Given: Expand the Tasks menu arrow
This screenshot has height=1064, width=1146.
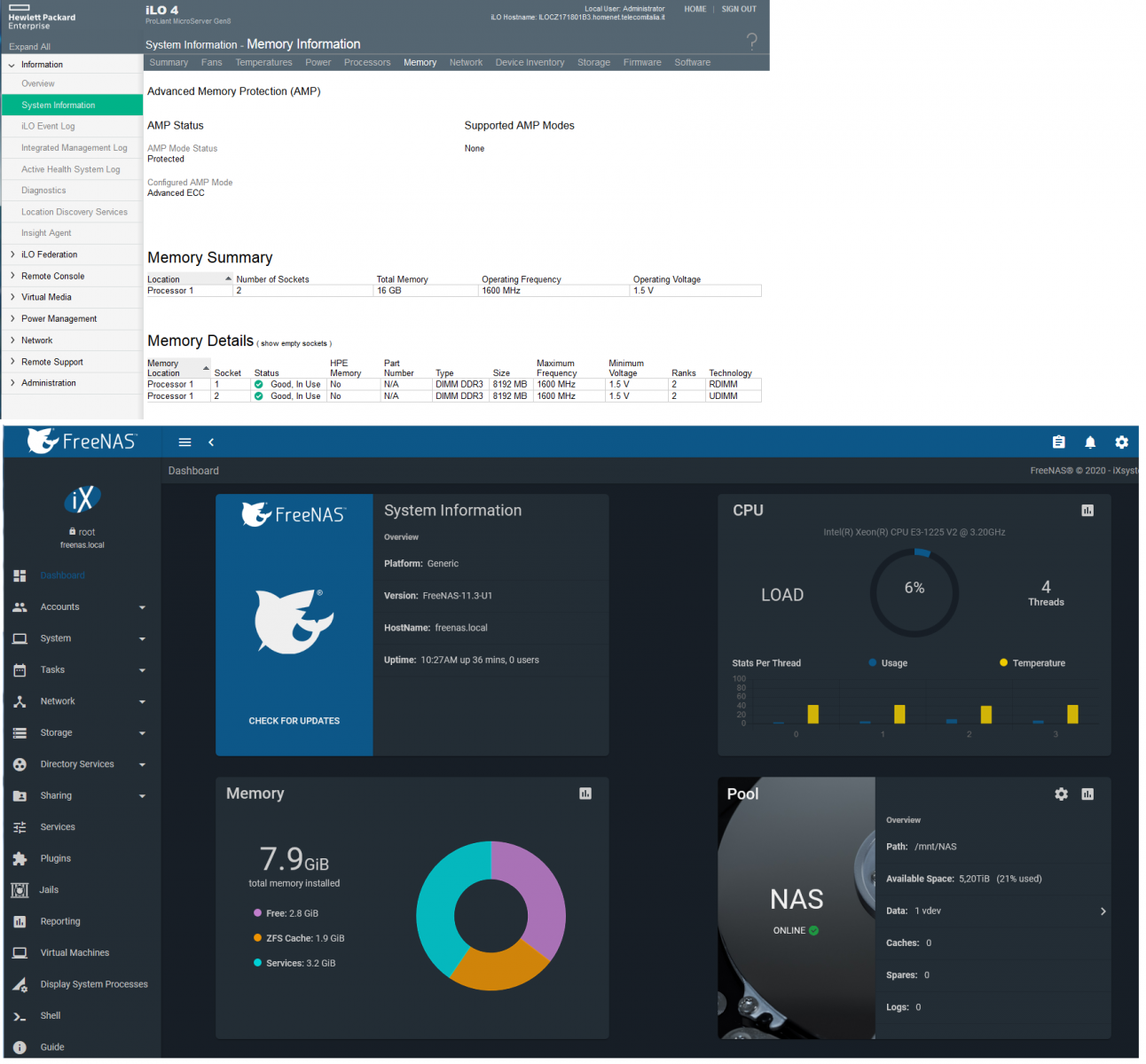Looking at the screenshot, I should [x=142, y=670].
